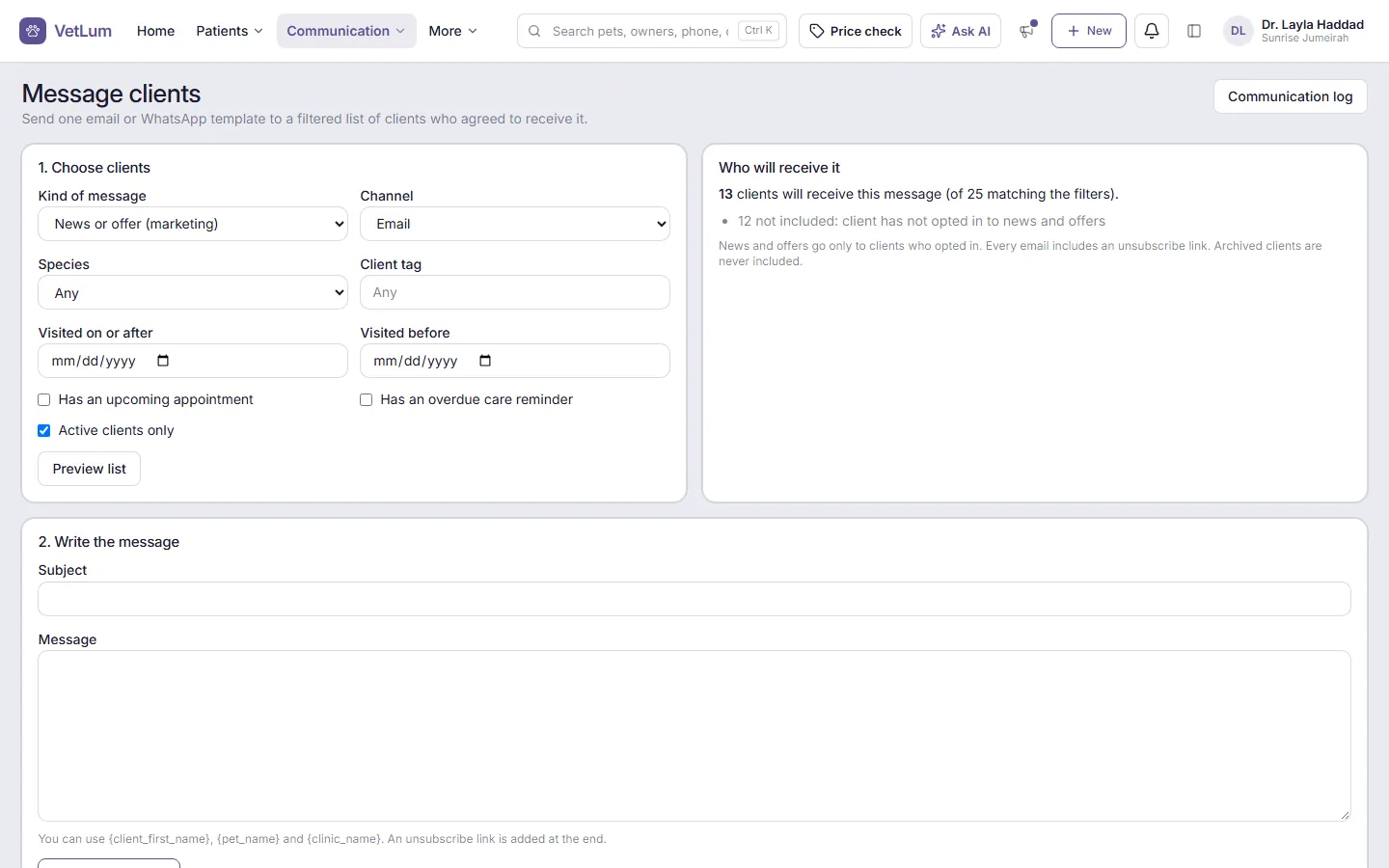1389x868 pixels.
Task: Expand the Patients menu
Action: (x=230, y=31)
